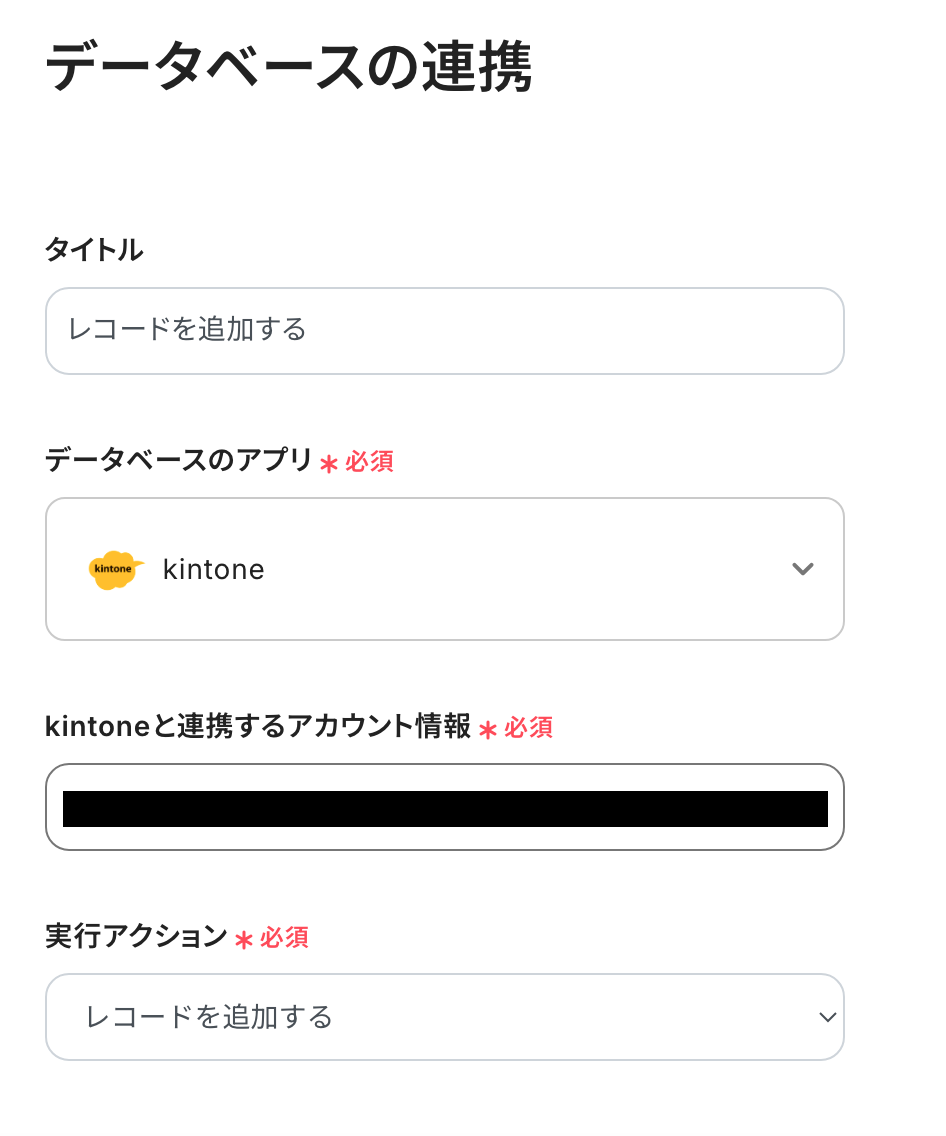Click the kintone cloud logo icon
946x1136 pixels.
(115, 569)
